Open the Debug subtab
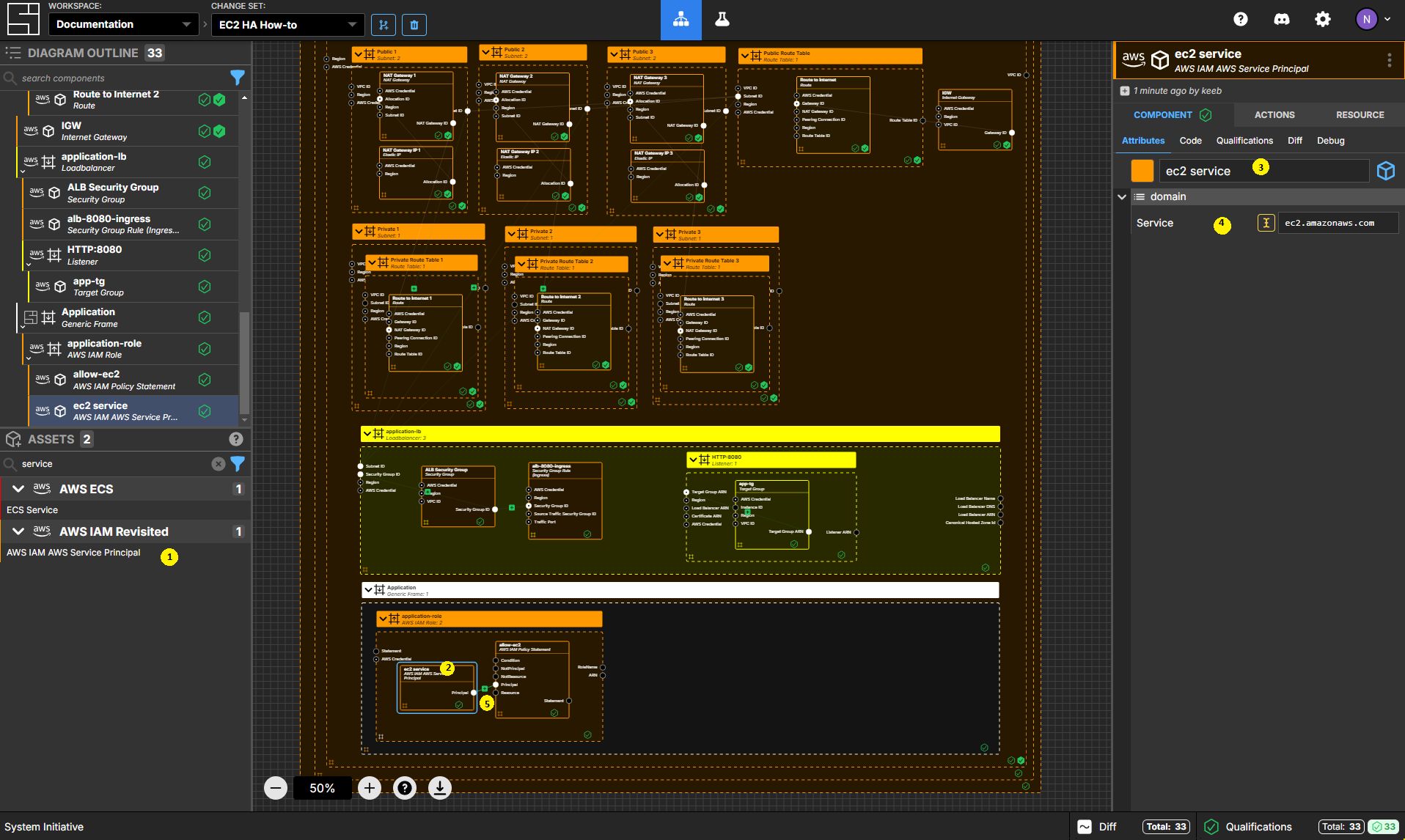The height and width of the screenshot is (840, 1405). pos(1330,141)
